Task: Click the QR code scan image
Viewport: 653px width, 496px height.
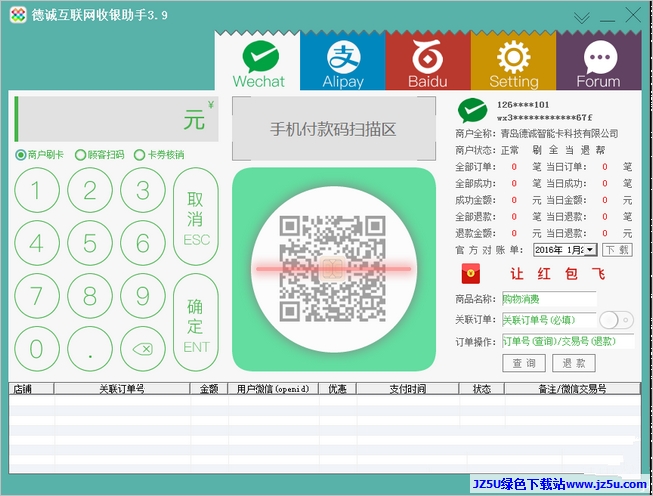Action: 334,269
